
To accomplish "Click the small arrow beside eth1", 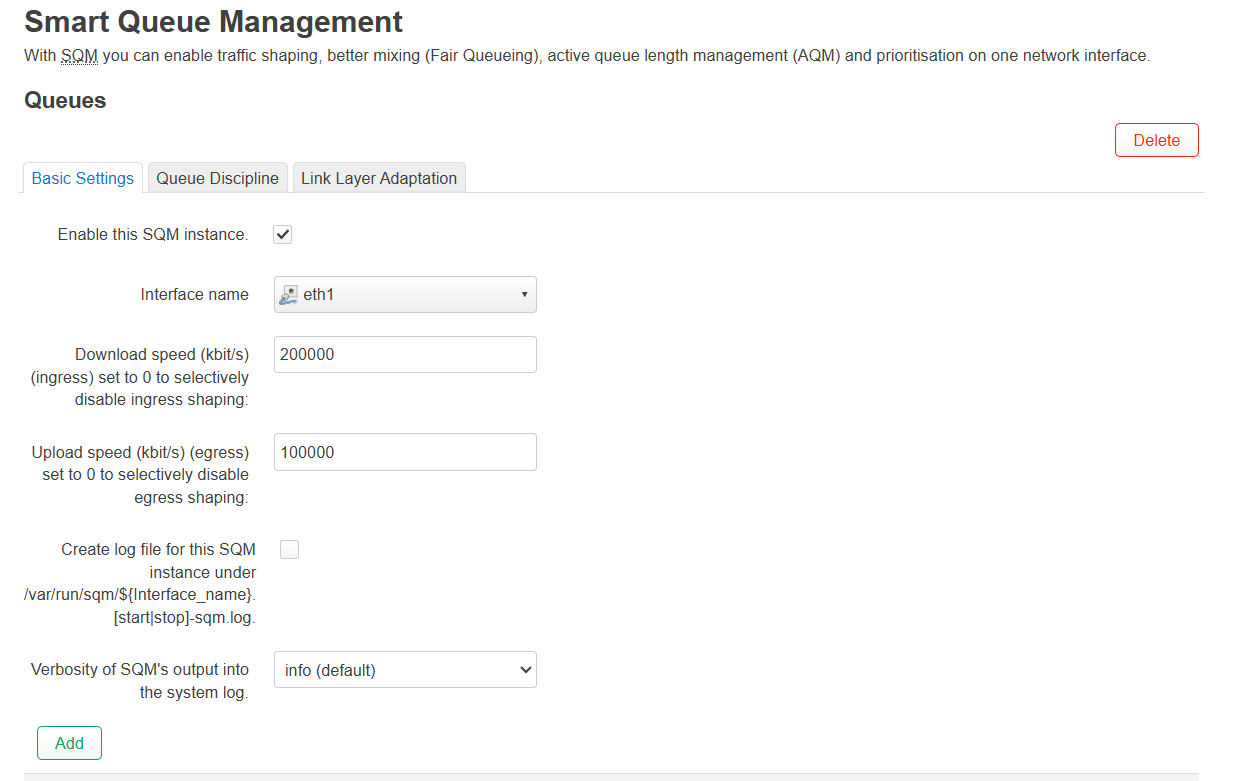I will [524, 295].
